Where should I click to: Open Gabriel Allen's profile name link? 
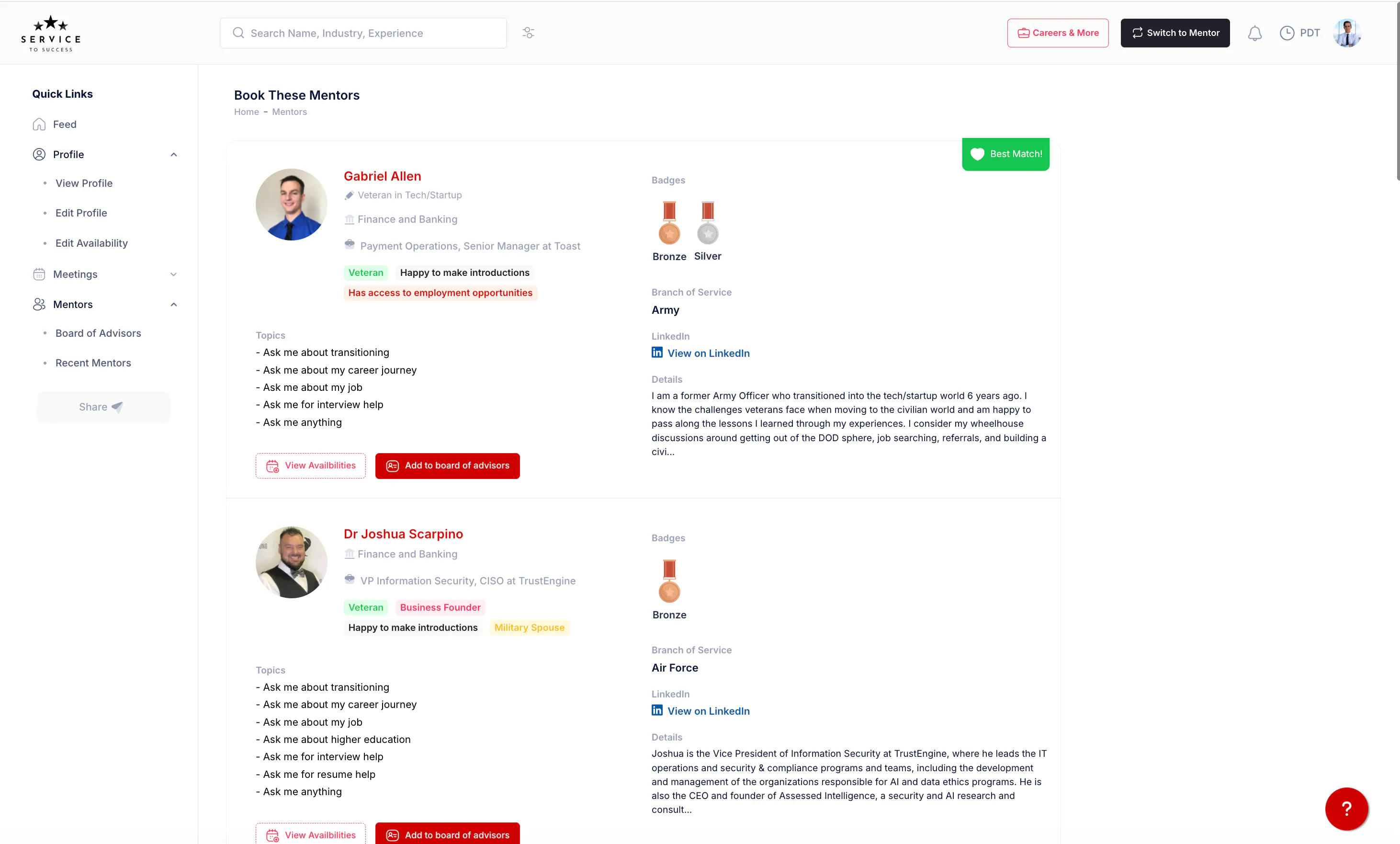click(x=382, y=176)
